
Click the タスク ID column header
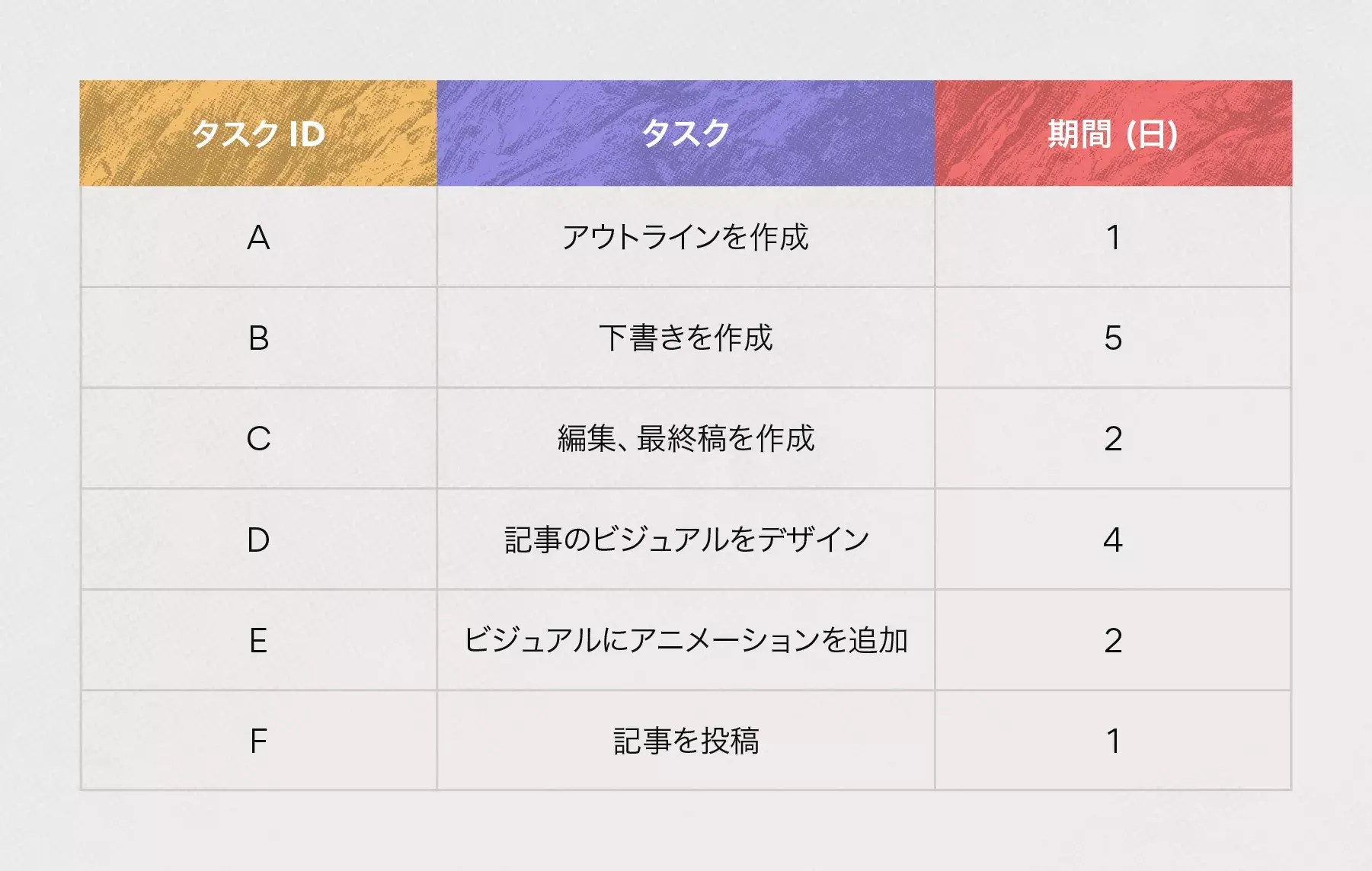(258, 133)
